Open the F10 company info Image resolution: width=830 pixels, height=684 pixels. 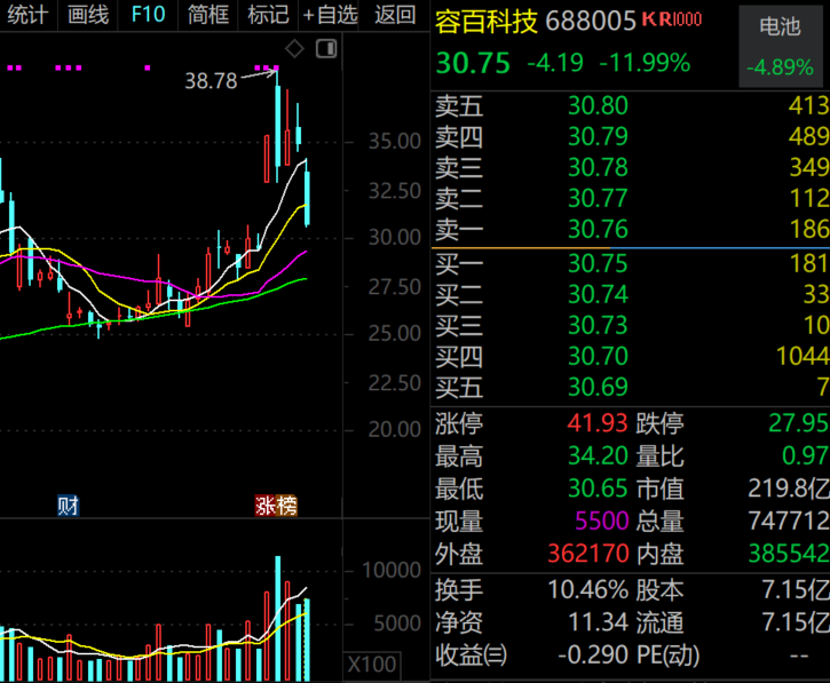pos(148,14)
